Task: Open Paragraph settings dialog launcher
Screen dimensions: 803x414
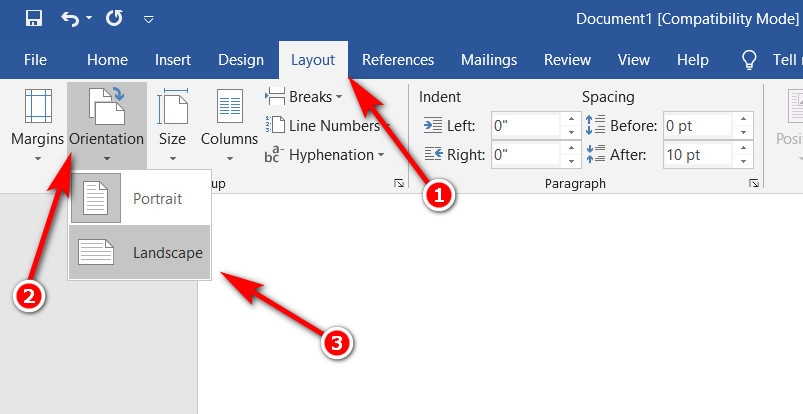Action: [753, 184]
